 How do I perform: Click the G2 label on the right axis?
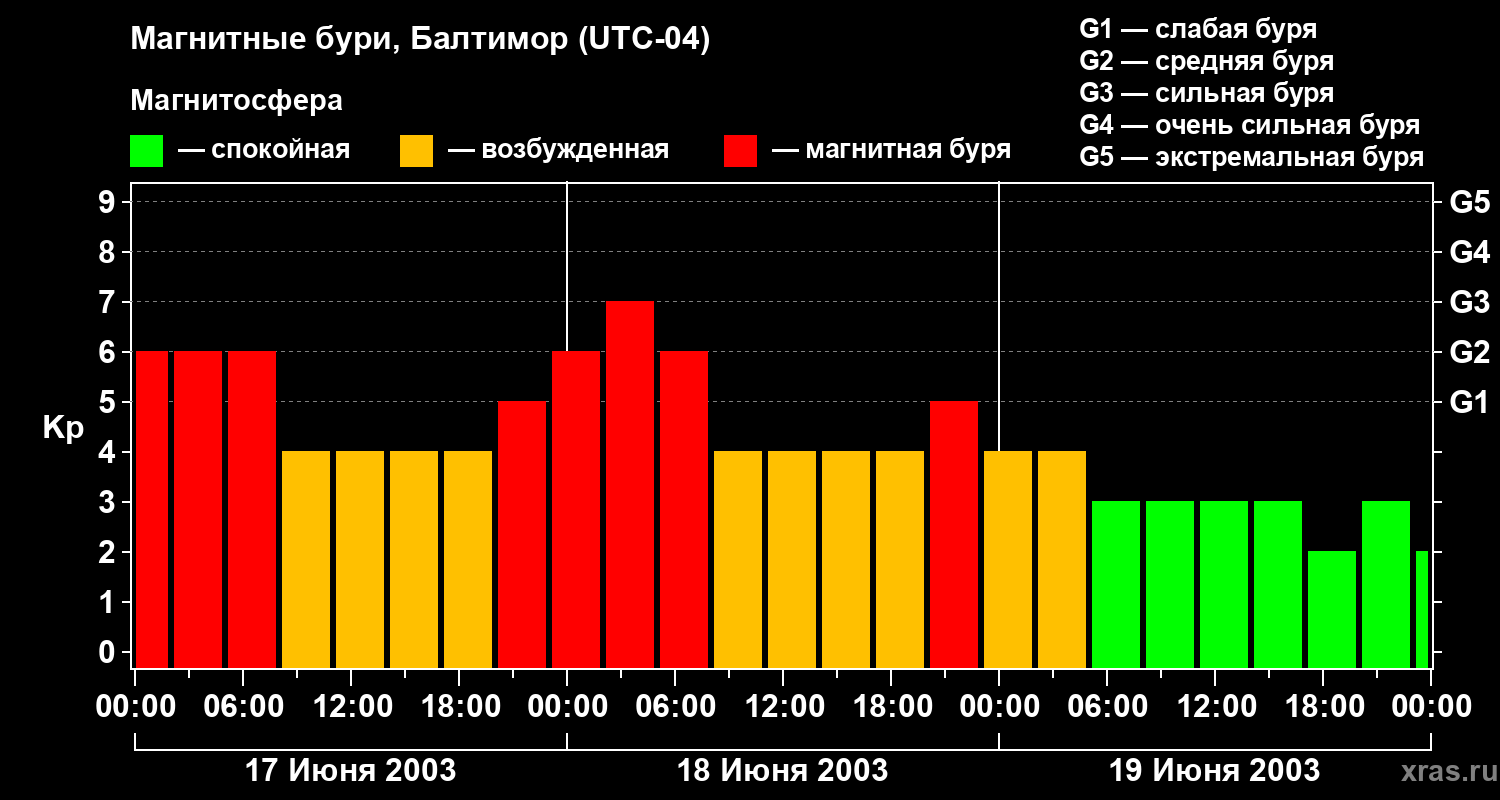coord(1469,352)
